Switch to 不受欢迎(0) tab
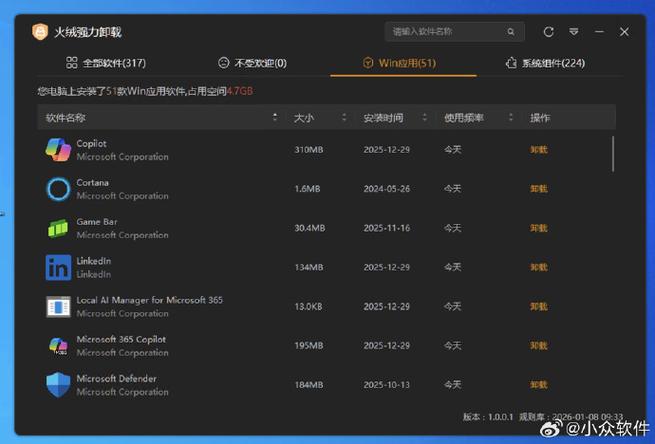The height and width of the screenshot is (444, 655). point(252,63)
